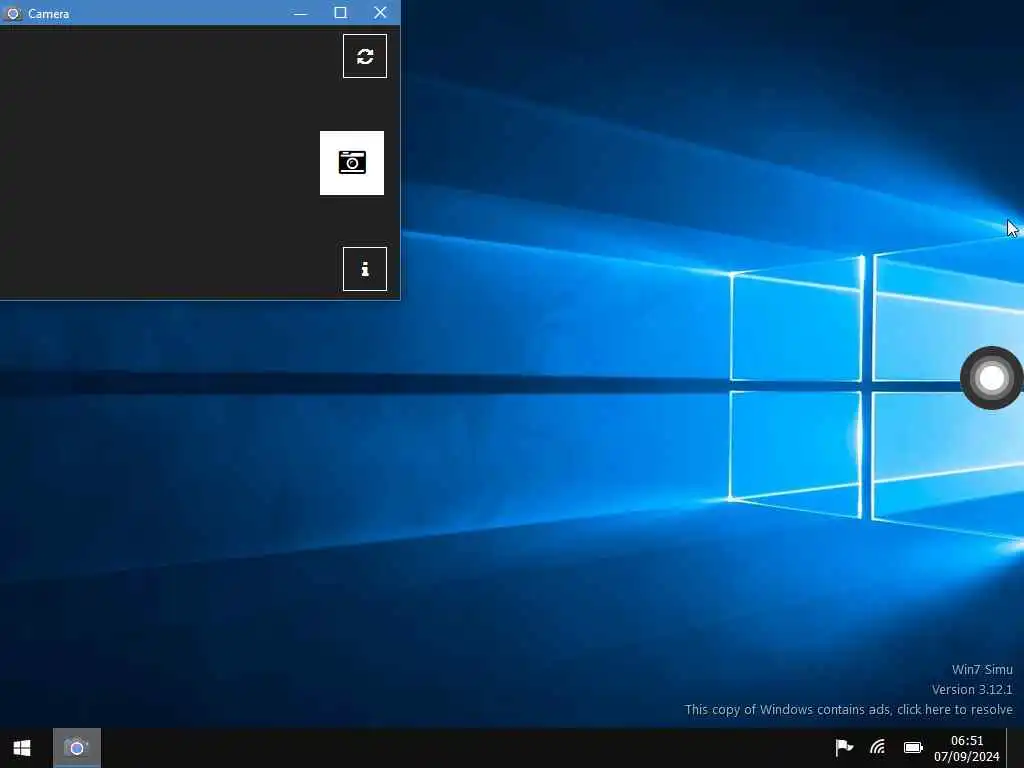Open the Windows Start menu
This screenshot has width=1024, height=768.
point(22,748)
